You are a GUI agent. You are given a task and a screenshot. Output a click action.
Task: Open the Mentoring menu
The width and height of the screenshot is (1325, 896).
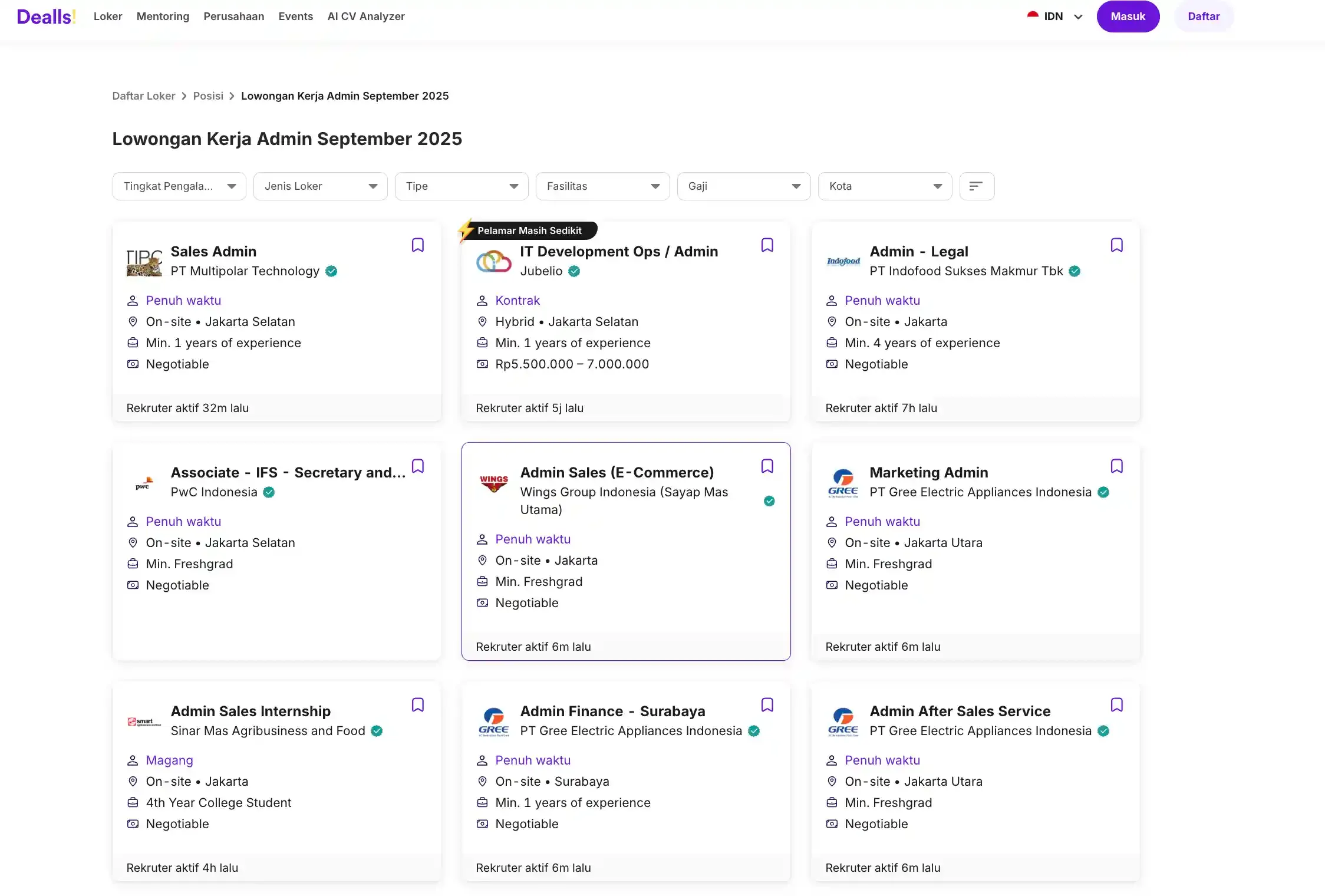(163, 17)
